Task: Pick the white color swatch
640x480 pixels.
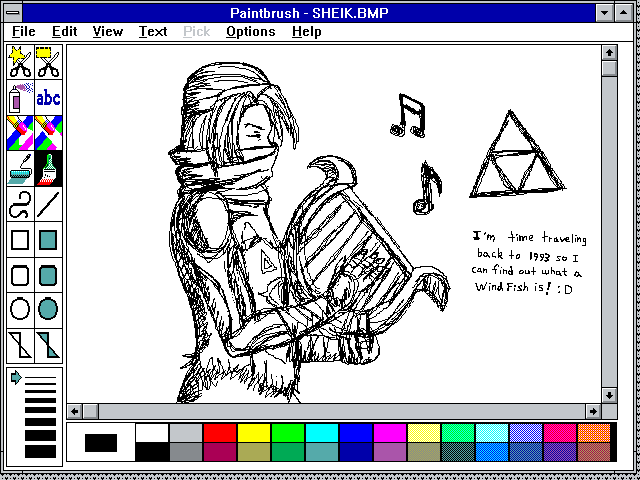Action: click(152, 433)
